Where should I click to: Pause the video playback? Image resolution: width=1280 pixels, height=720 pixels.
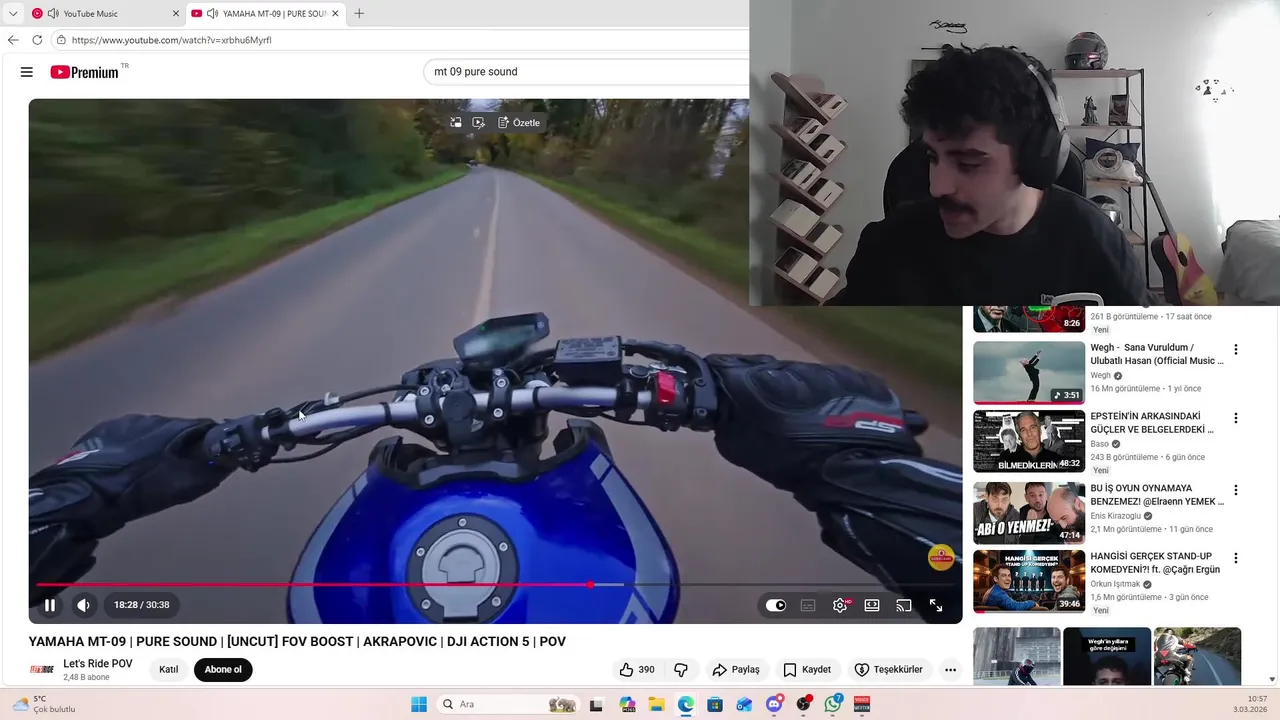[50, 605]
